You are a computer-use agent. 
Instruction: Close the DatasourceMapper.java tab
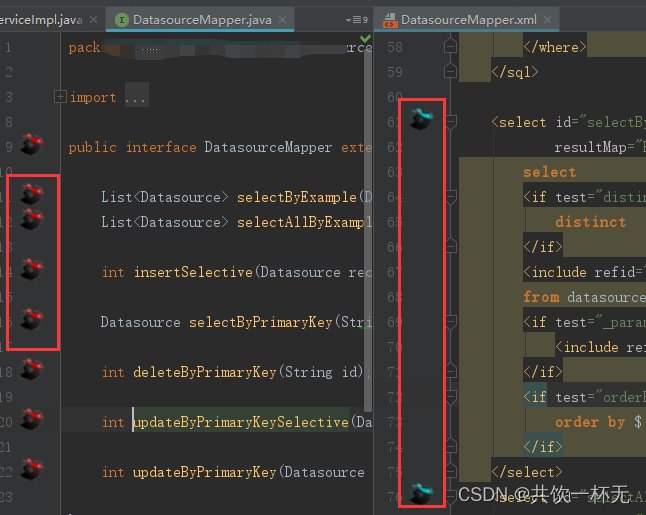pos(283,19)
